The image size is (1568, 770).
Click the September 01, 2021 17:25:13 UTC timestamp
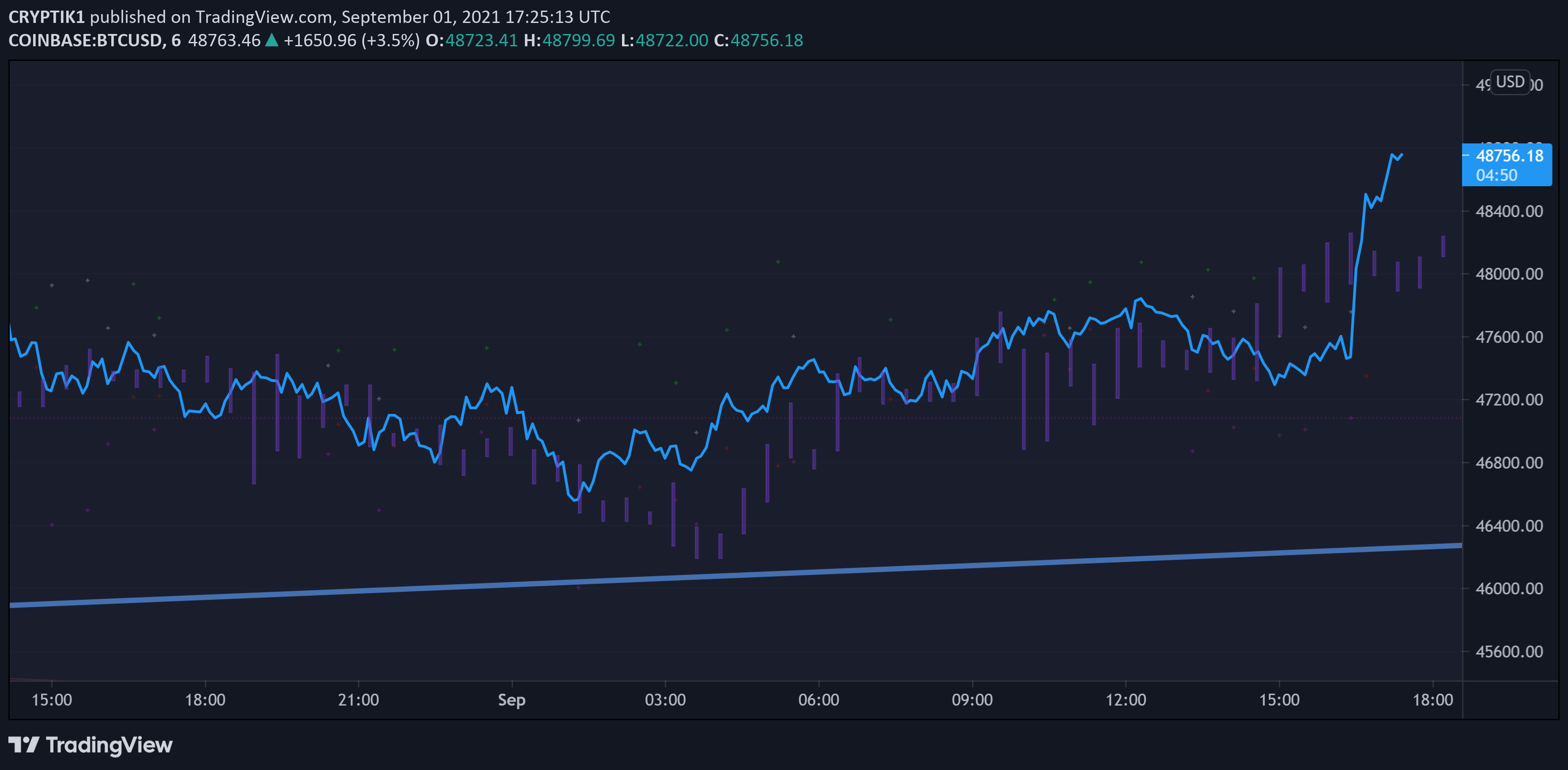[475, 17]
